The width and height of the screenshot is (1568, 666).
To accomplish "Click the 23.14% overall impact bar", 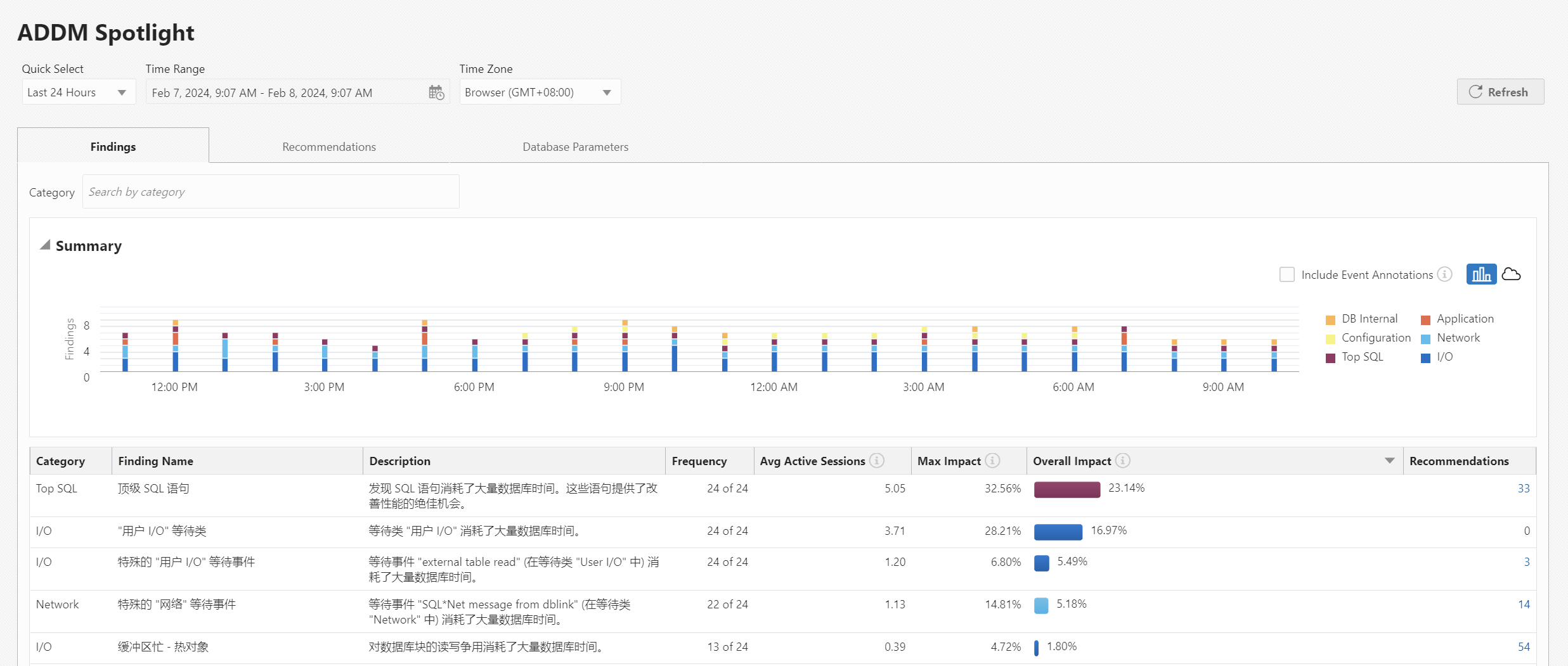I will (x=1067, y=489).
